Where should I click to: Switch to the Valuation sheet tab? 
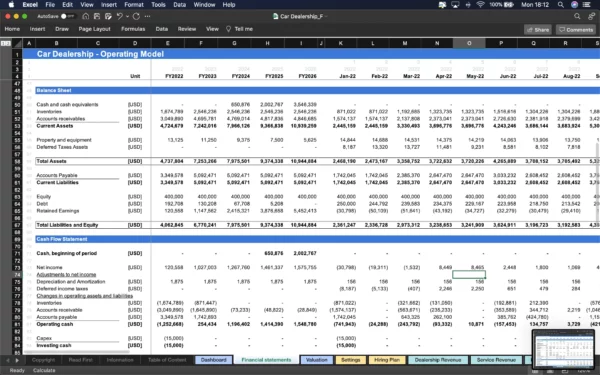click(316, 360)
